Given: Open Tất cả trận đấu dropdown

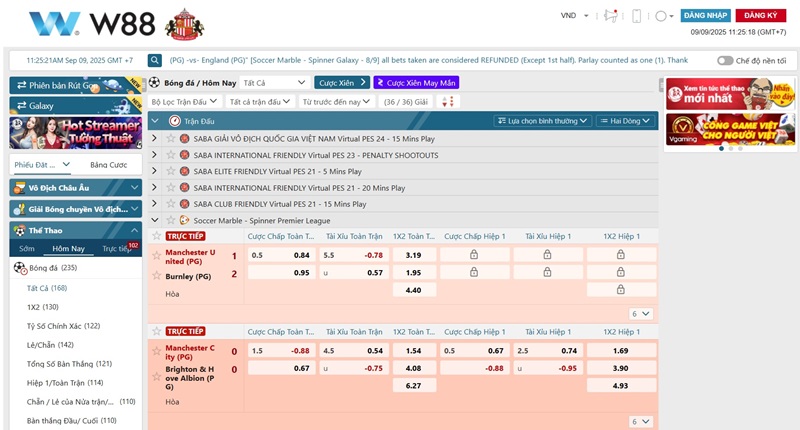Looking at the screenshot, I should pos(260,102).
